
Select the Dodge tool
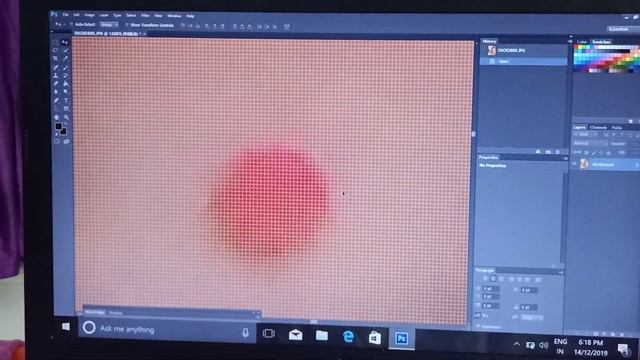coord(65,91)
